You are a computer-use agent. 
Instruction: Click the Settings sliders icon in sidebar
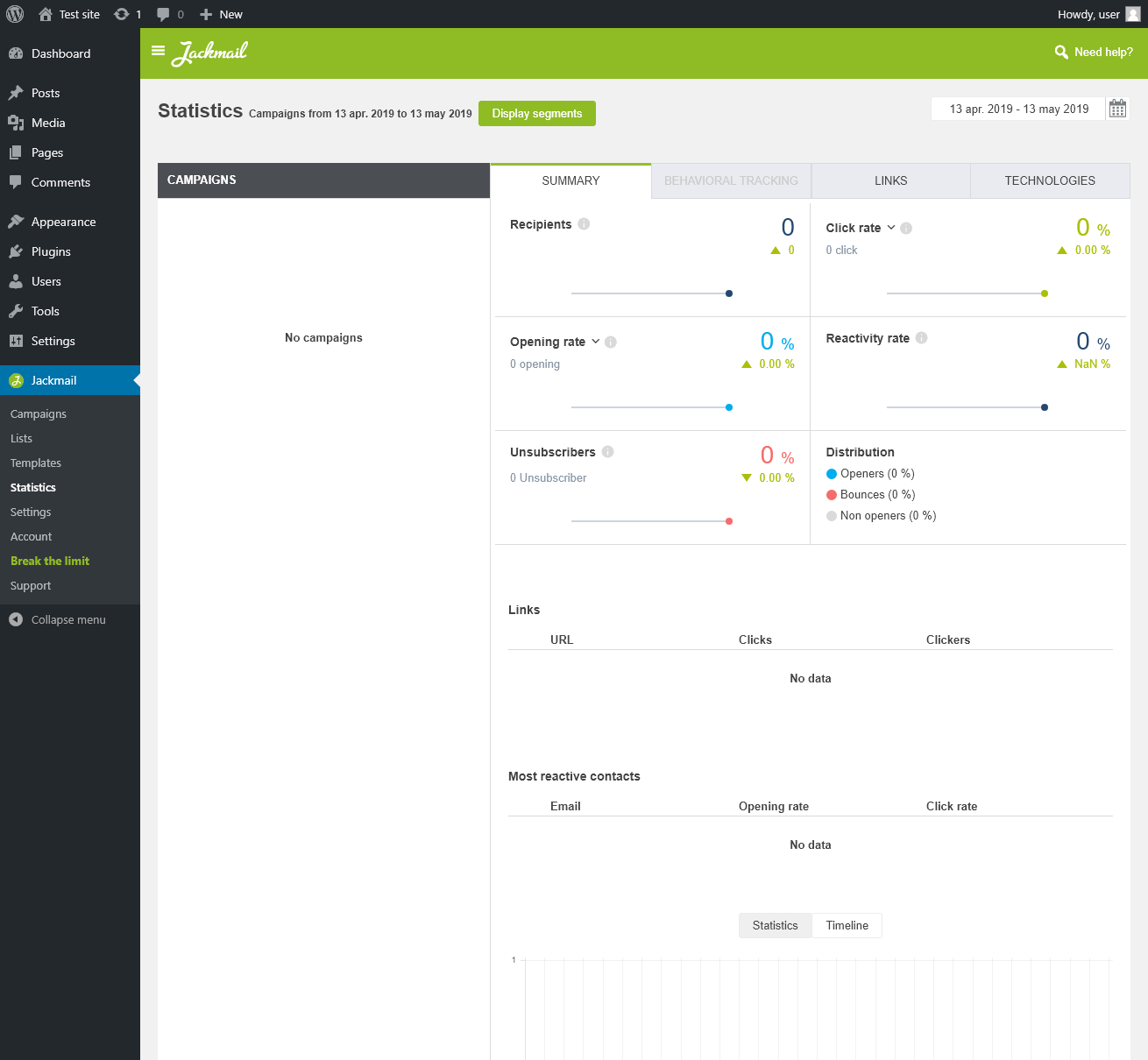coord(16,341)
